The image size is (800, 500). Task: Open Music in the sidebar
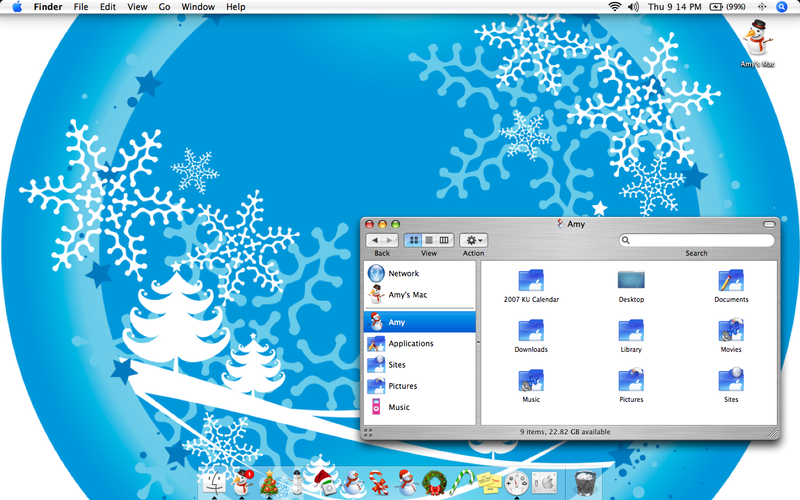419,407
